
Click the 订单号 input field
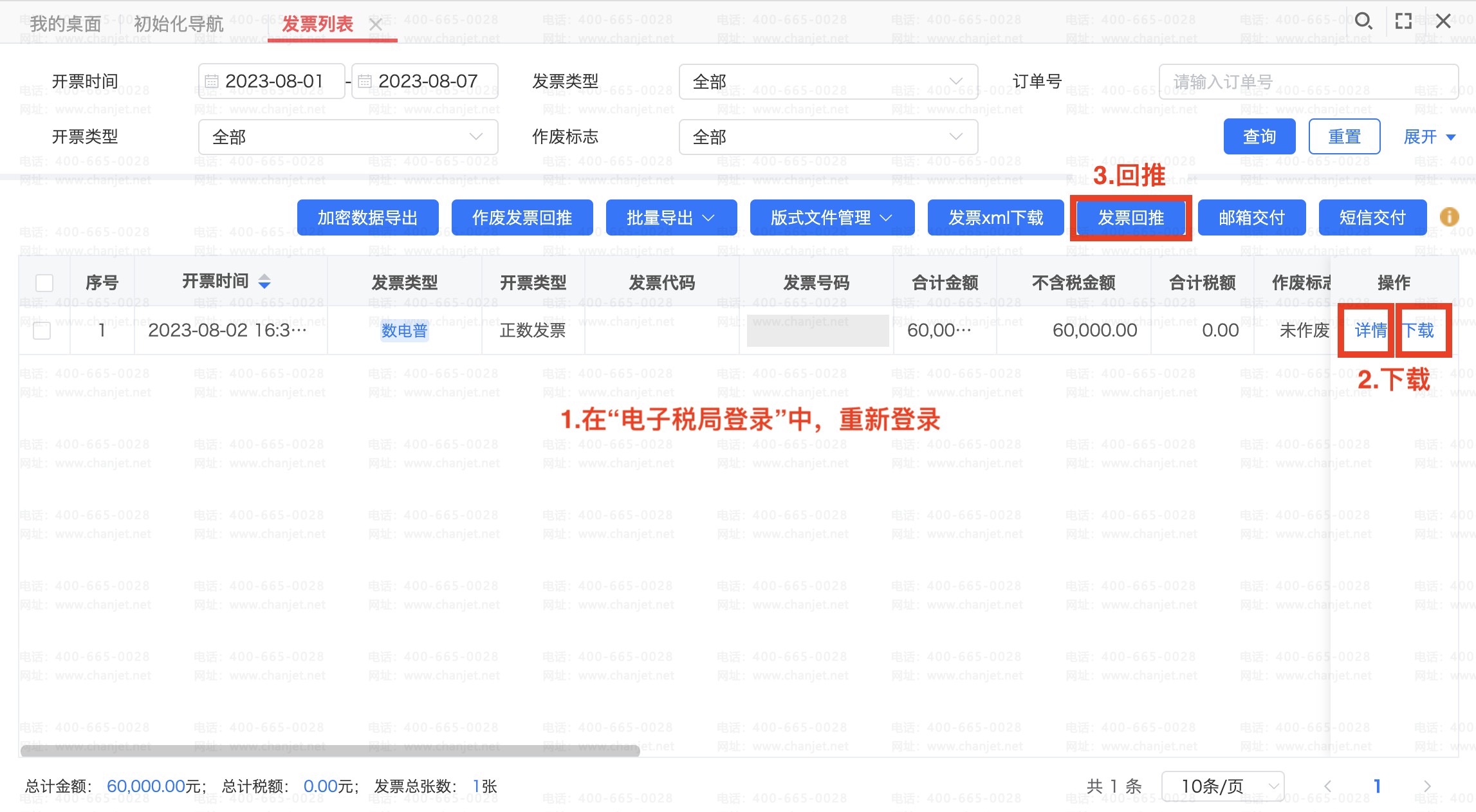click(x=1308, y=82)
